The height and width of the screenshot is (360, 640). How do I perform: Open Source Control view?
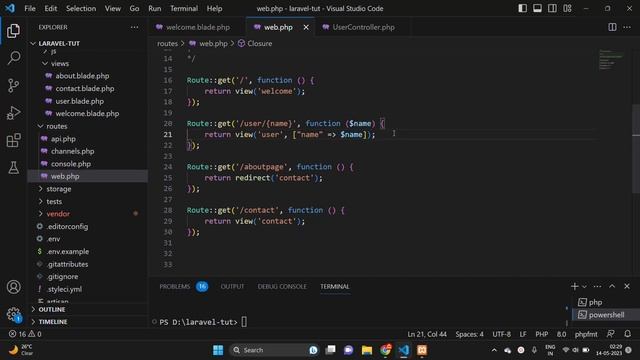tap(13, 85)
